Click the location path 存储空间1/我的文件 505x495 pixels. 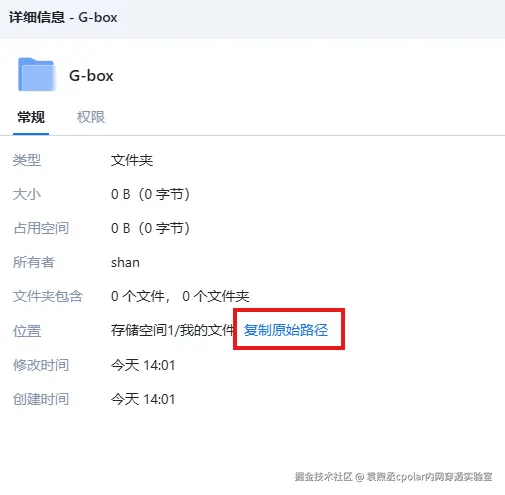point(172,330)
